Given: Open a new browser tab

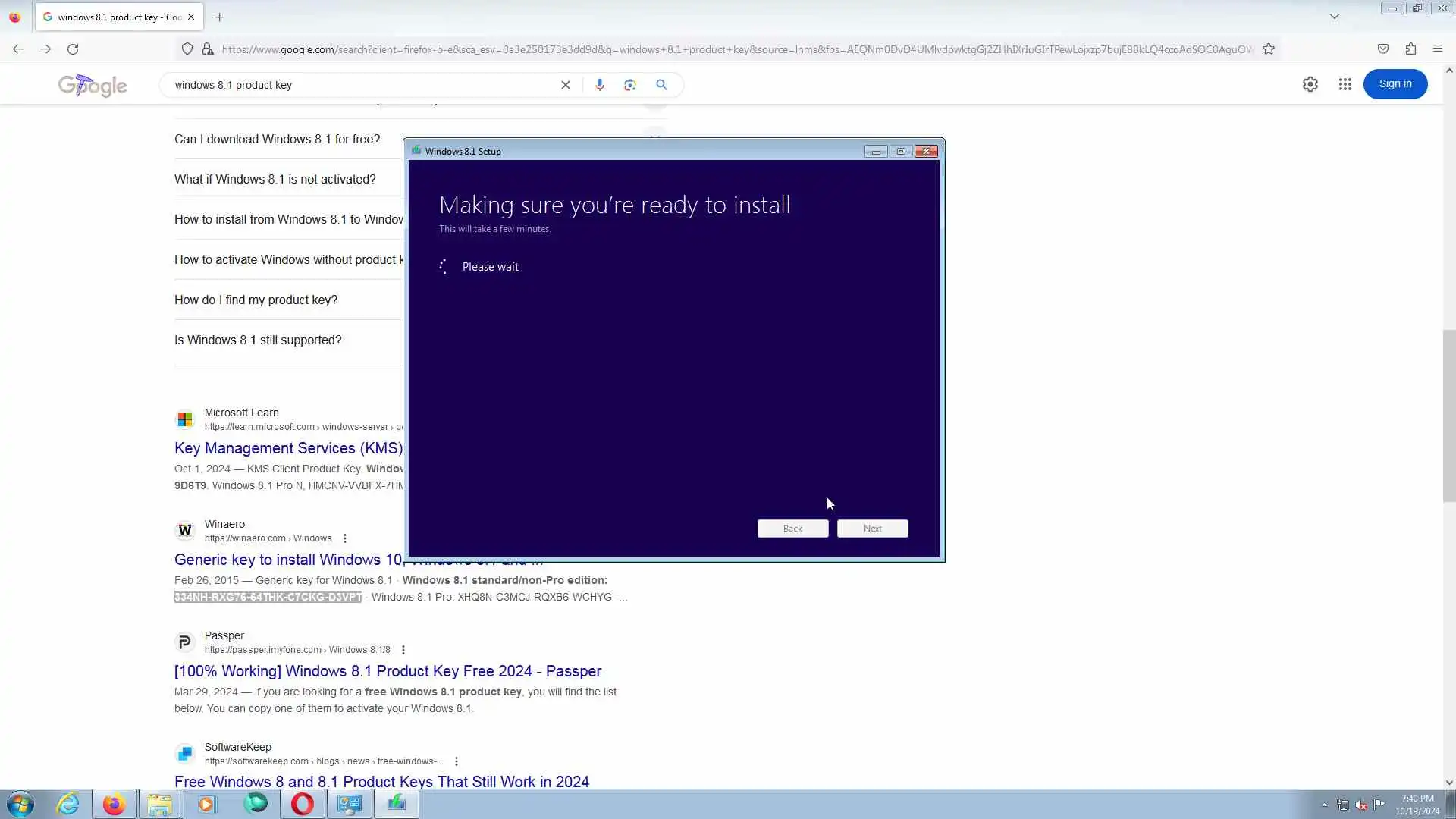Looking at the screenshot, I should click(219, 17).
